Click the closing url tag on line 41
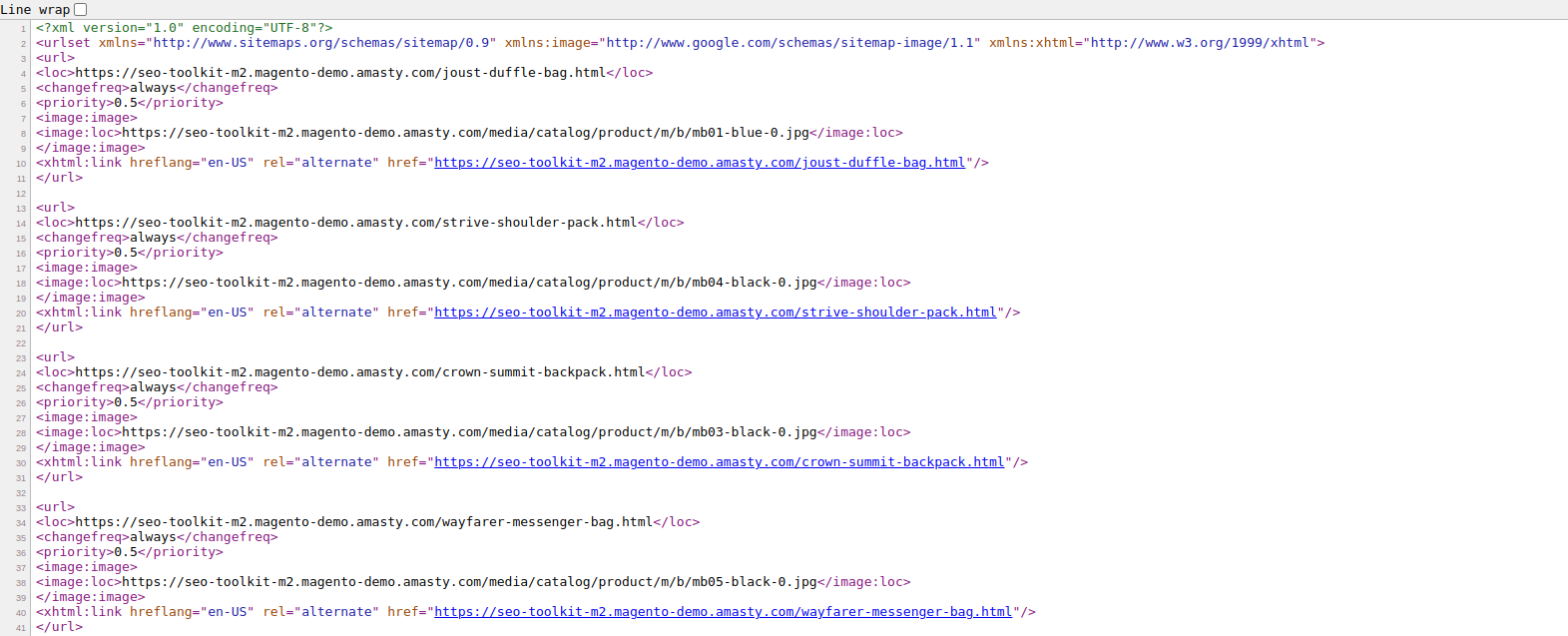The image size is (1568, 636). (60, 627)
